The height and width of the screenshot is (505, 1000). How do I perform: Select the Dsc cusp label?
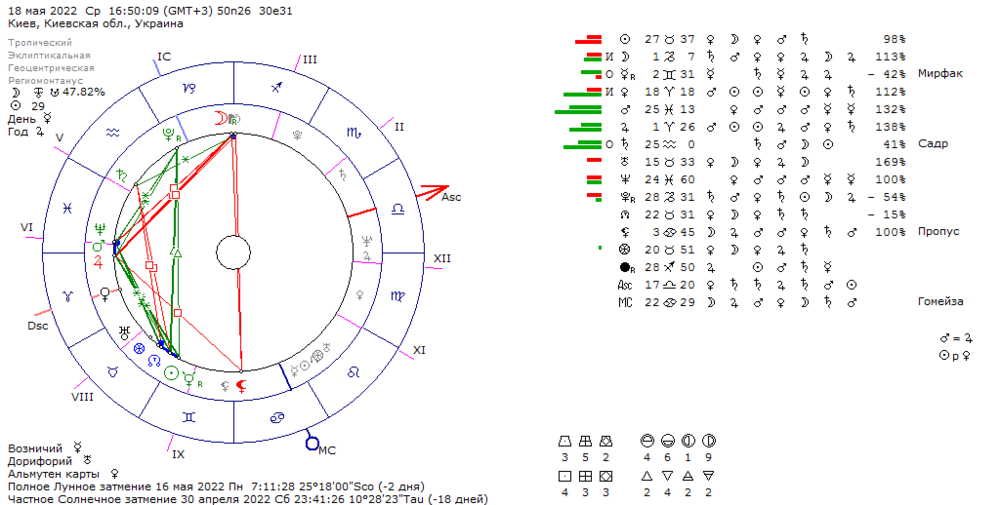point(38,326)
